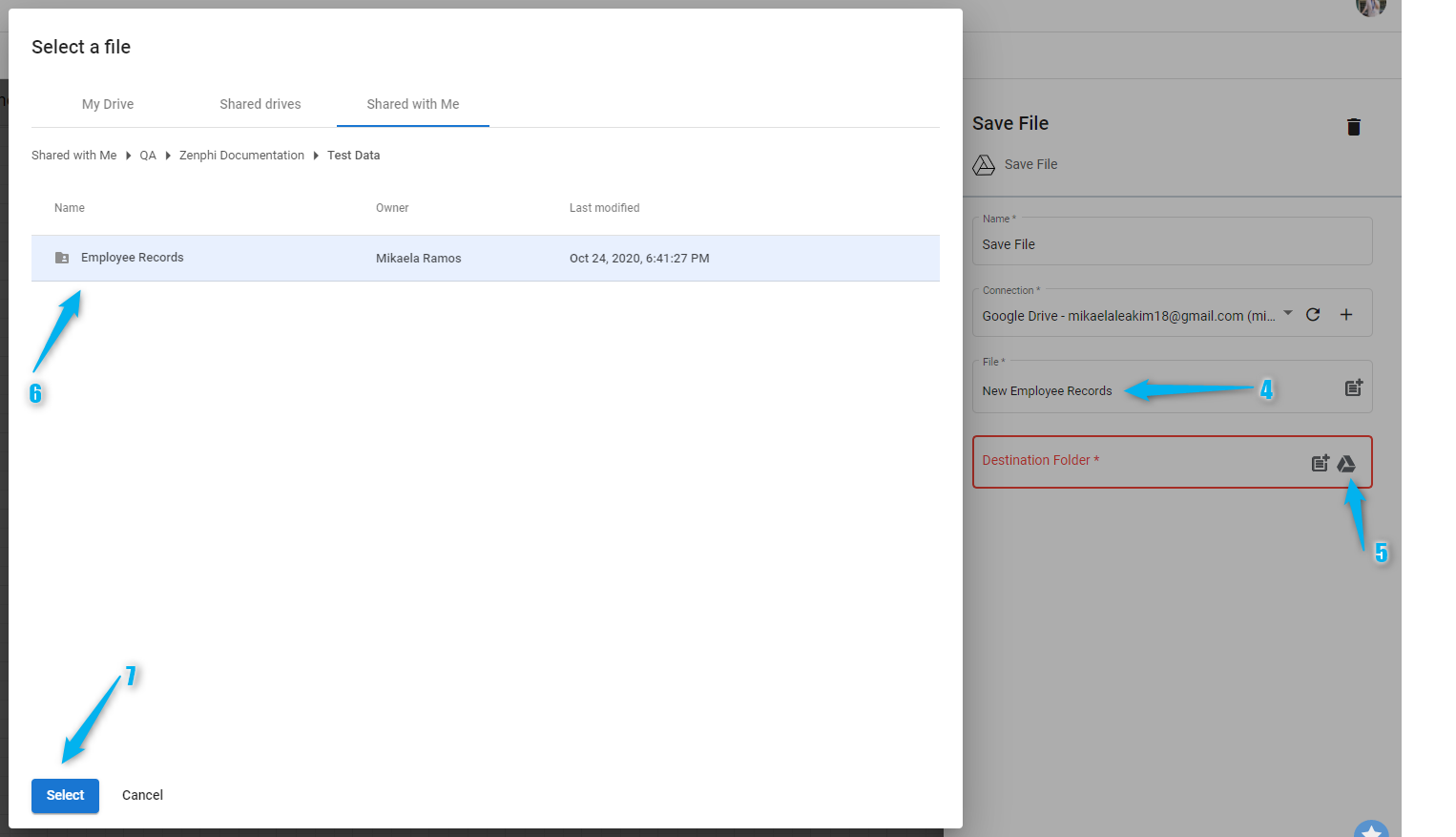Delete the Save File action via trash icon
The image size is (1456, 837).
coord(1353,127)
